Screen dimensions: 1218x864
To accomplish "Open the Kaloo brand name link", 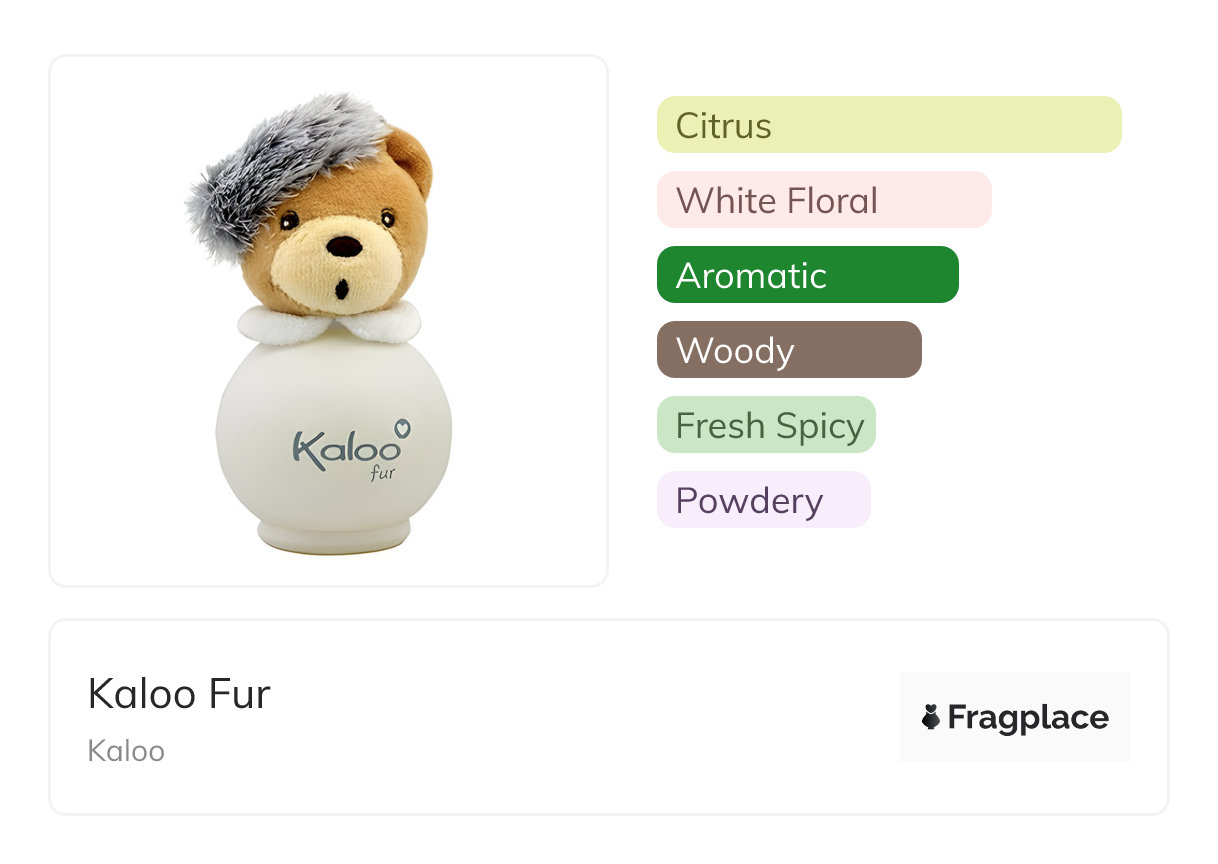I will pyautogui.click(x=126, y=751).
